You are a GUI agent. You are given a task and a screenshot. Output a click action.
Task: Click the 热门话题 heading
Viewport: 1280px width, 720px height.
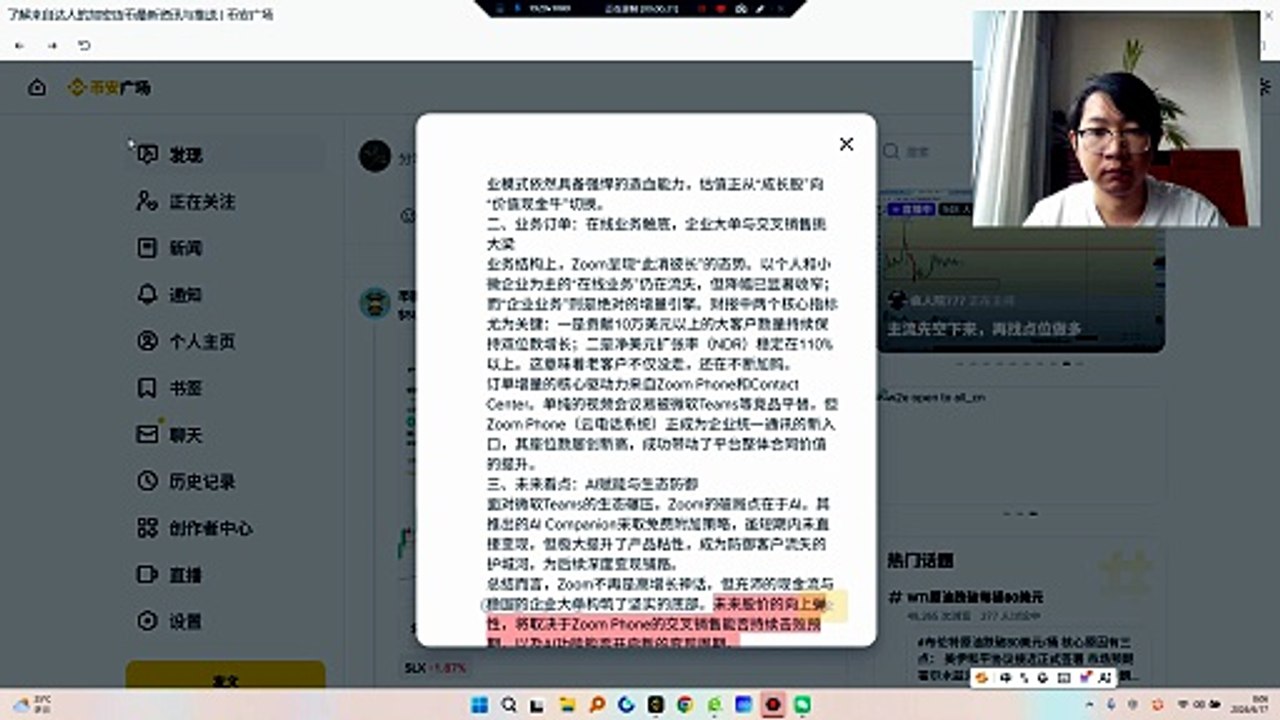coord(920,560)
